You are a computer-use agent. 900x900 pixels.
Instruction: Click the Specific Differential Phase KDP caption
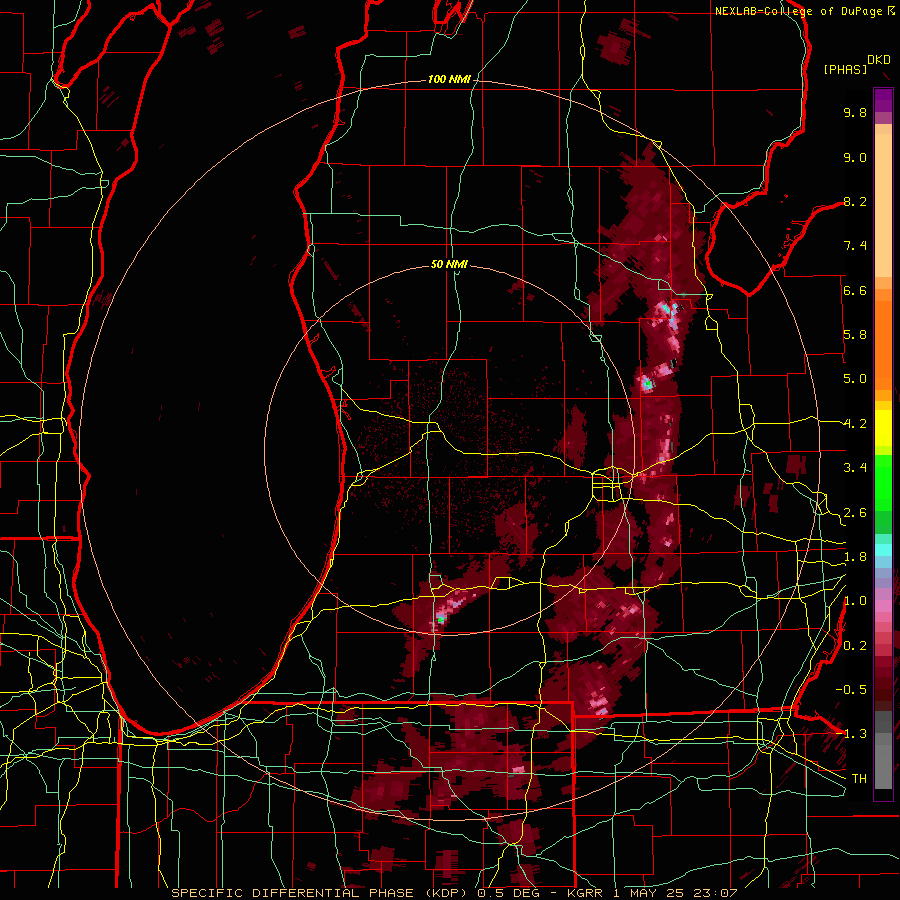(454, 893)
